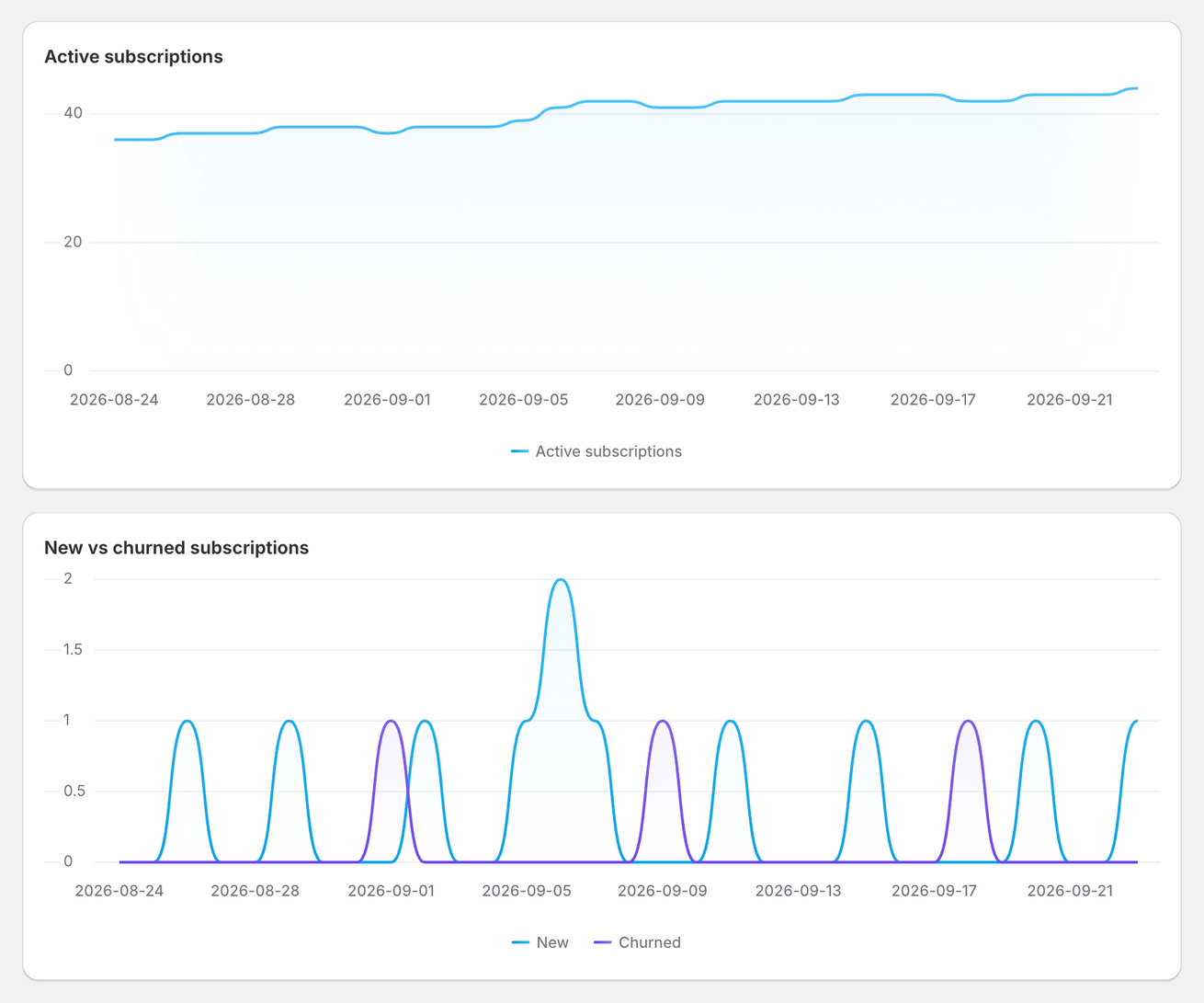Click 2026-09-09 label on New vs churned chart
Screen dimensions: 1204x1003
[x=663, y=891]
